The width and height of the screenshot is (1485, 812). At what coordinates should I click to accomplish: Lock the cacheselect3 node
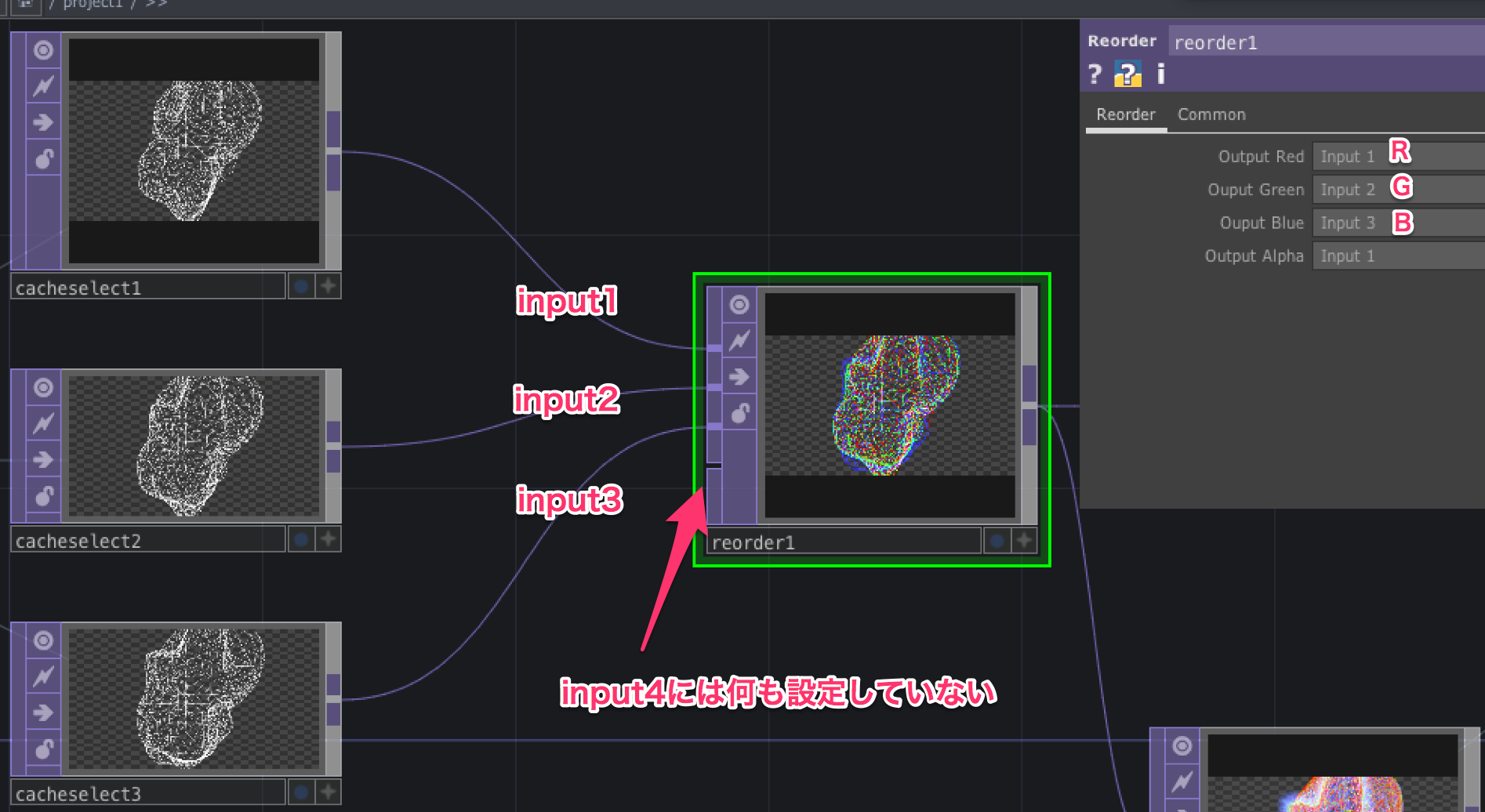44,749
